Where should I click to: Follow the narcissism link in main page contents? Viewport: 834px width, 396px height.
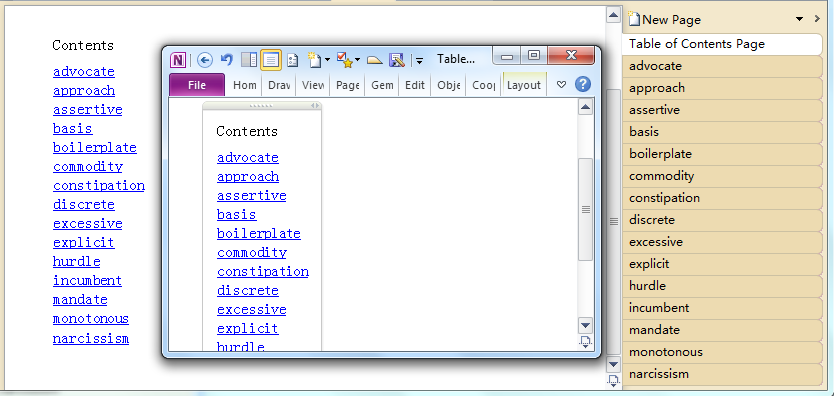[x=90, y=339]
